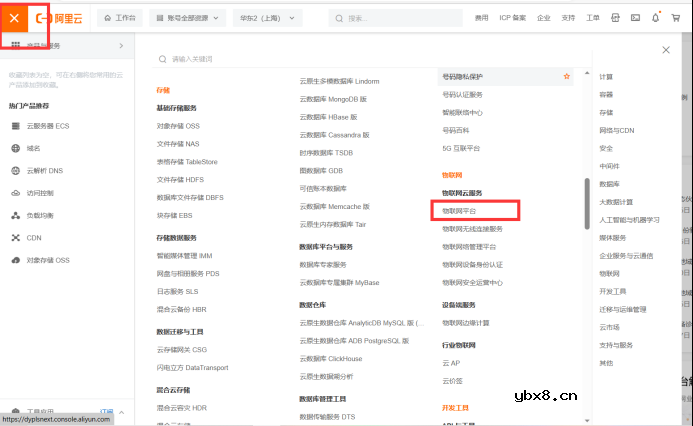693x426 pixels.
Task: Favorite 号码隐私保护 with the star icon
Action: [x=567, y=76]
